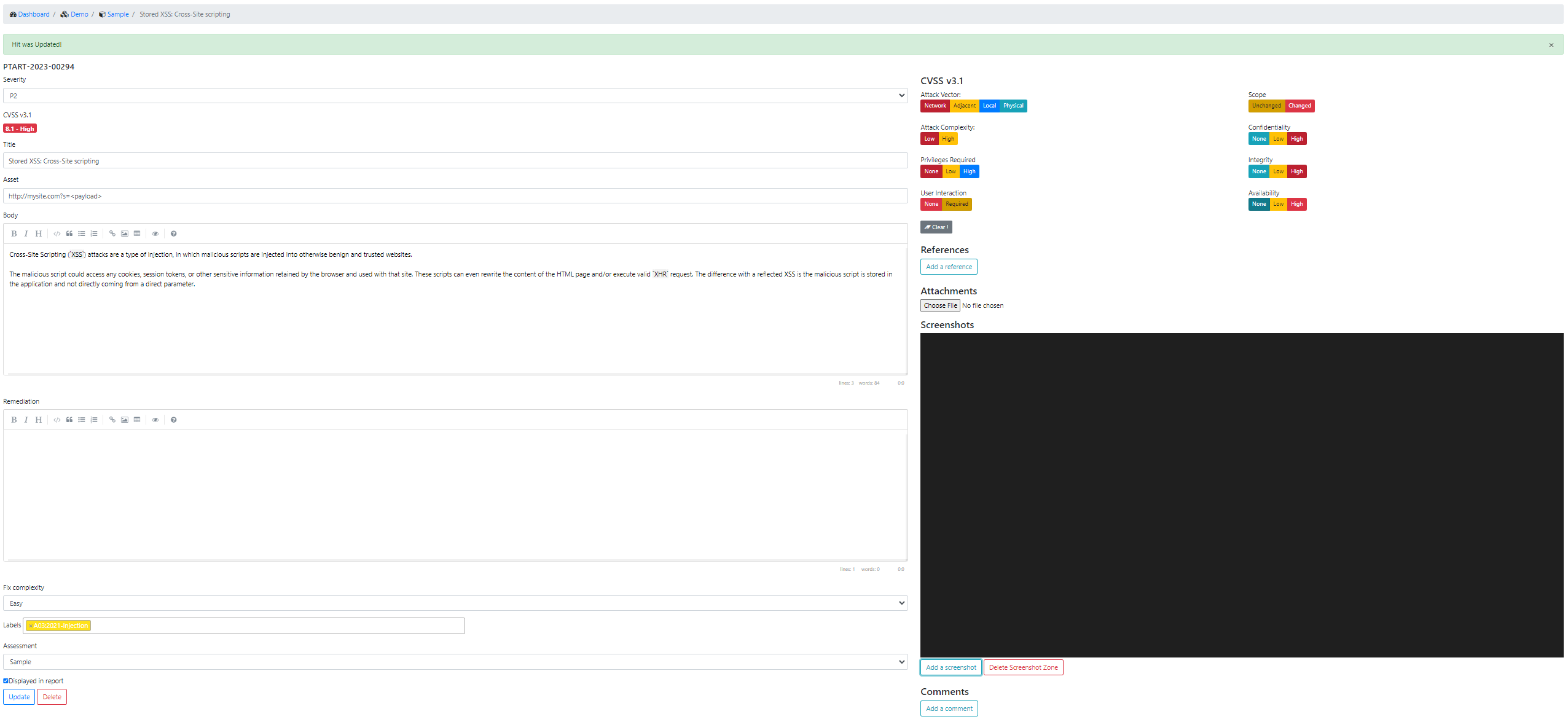
Task: Remove the A03:2021-Injection label tag
Action: 31,626
